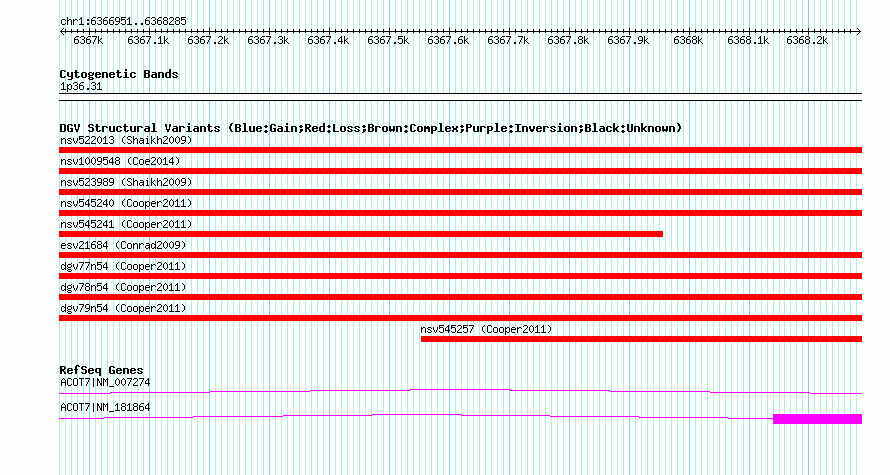Select the dgv78n54 (Cooper2011) label
This screenshot has height=475, width=890.
click(123, 287)
